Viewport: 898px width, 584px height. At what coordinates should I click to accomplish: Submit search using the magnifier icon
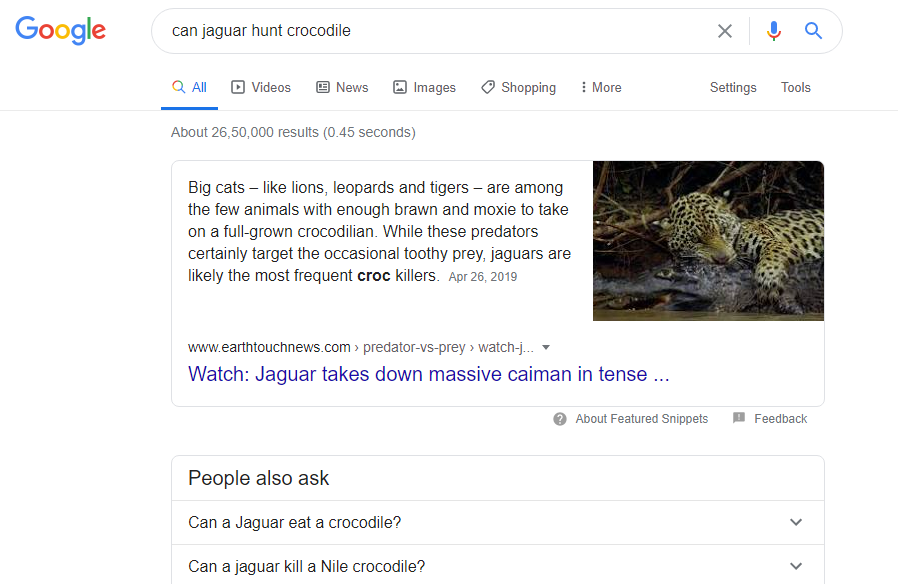point(813,30)
